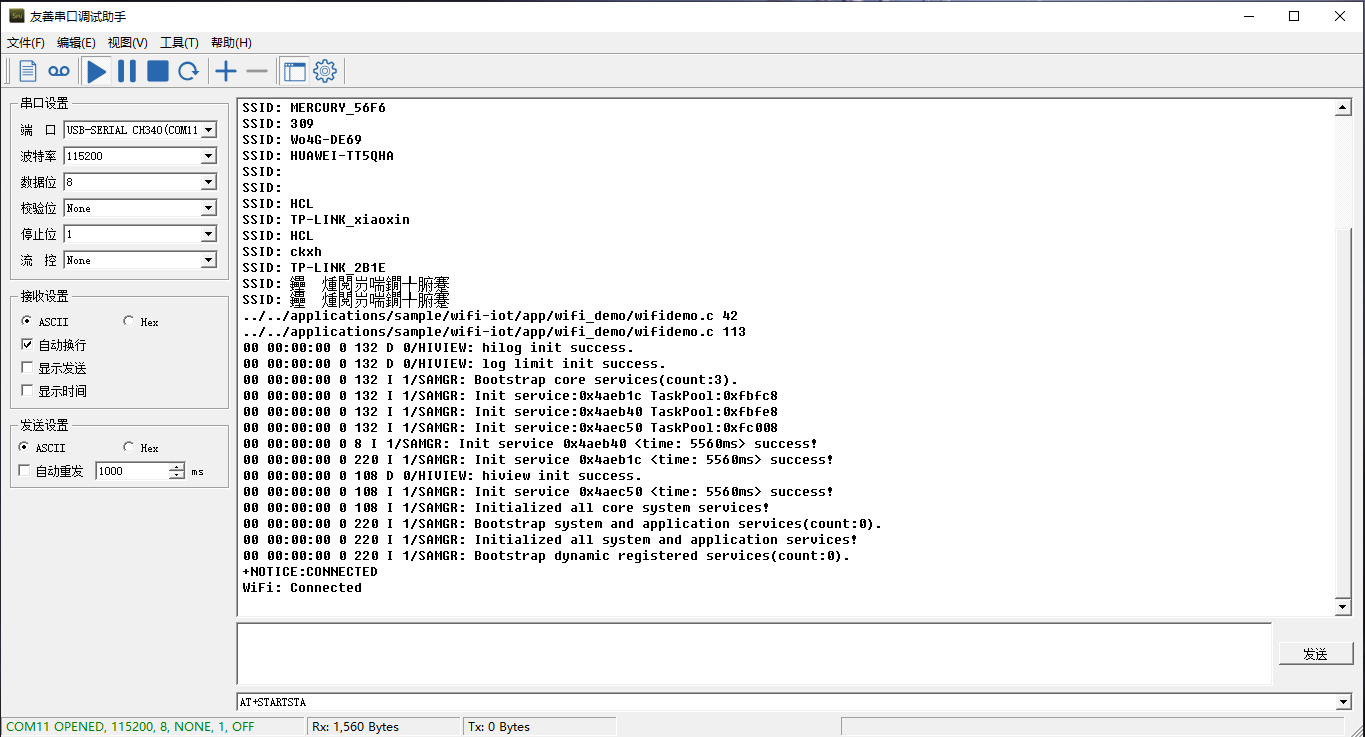1365x737 pixels.
Task: Click the SSID: MERCURY_56F6 line
Action: click(x=314, y=108)
